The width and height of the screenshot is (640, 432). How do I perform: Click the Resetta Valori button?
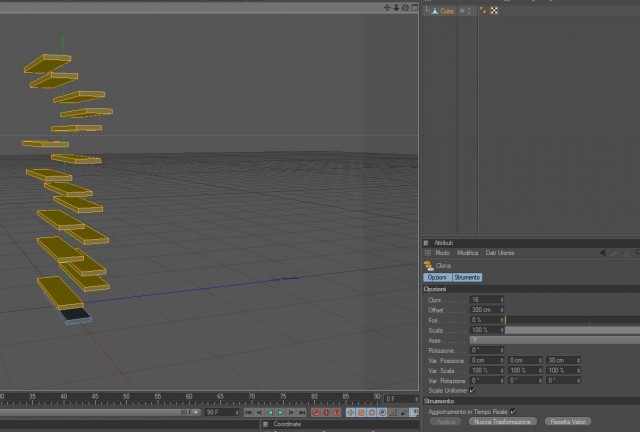(x=568, y=421)
